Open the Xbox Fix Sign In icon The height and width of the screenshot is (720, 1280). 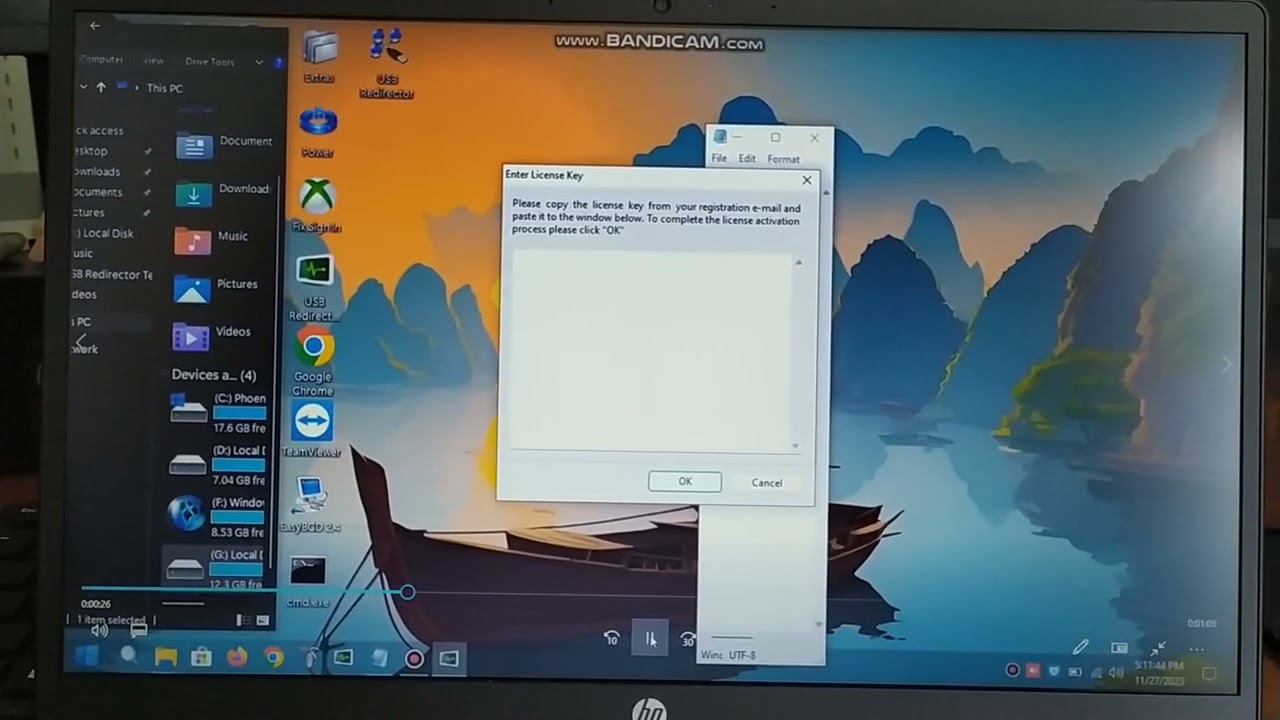(317, 205)
